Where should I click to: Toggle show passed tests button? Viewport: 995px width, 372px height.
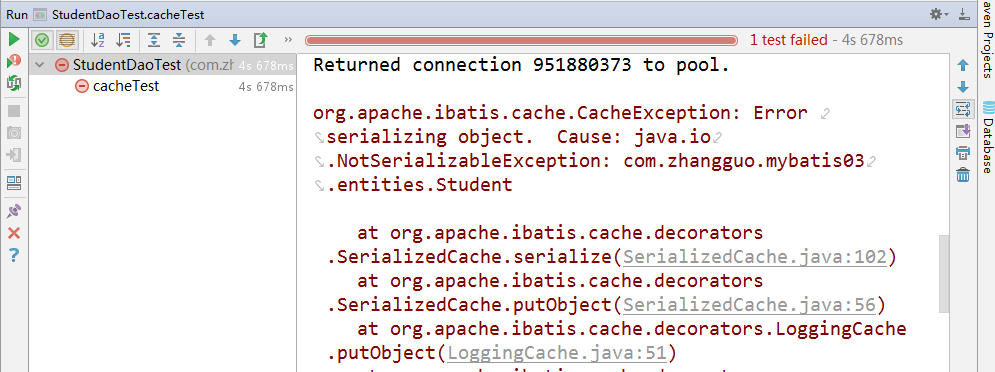[42, 41]
